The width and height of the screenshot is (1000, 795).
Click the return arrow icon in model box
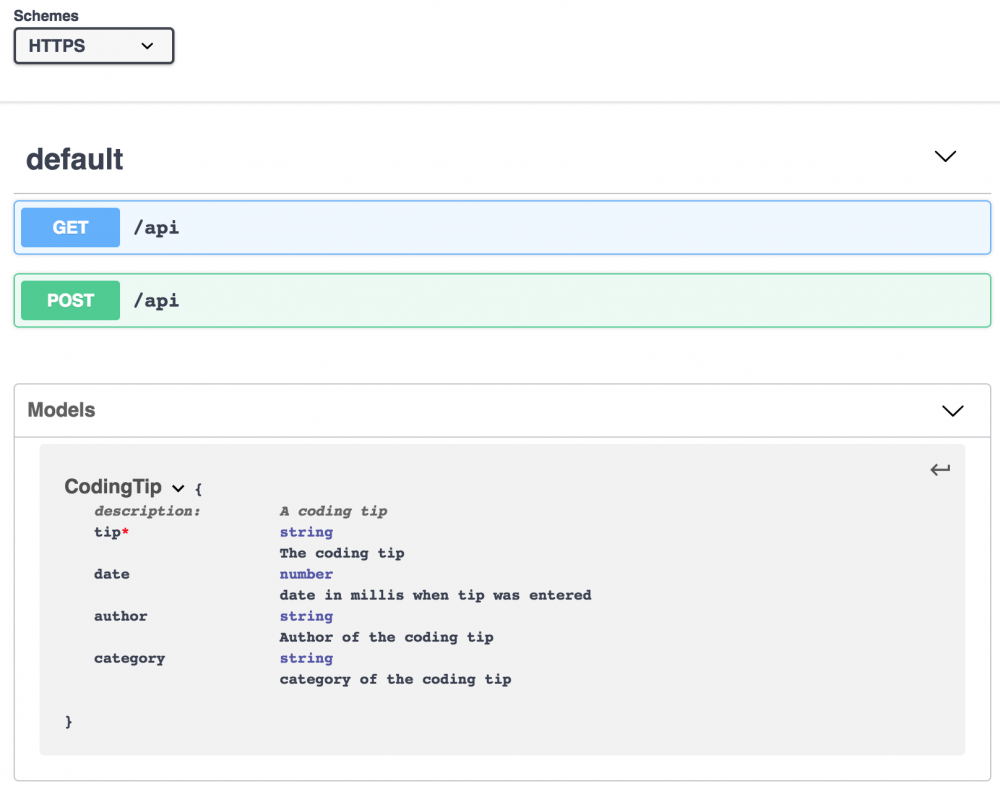[940, 470]
